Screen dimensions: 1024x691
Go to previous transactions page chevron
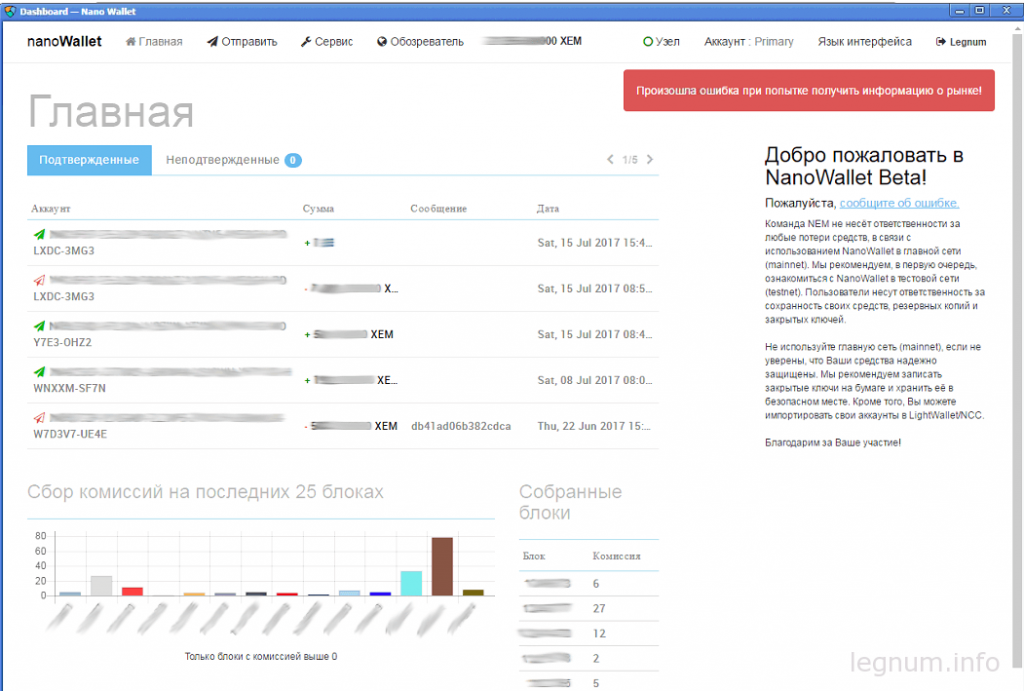[610, 159]
